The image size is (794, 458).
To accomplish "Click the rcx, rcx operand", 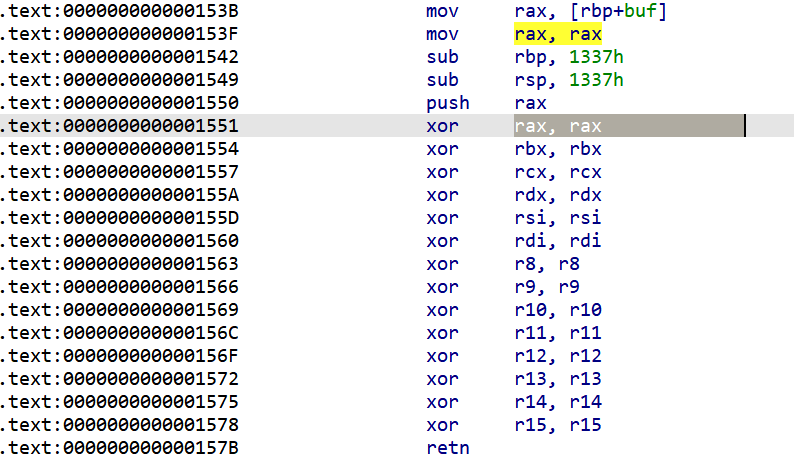I will pyautogui.click(x=558, y=172).
